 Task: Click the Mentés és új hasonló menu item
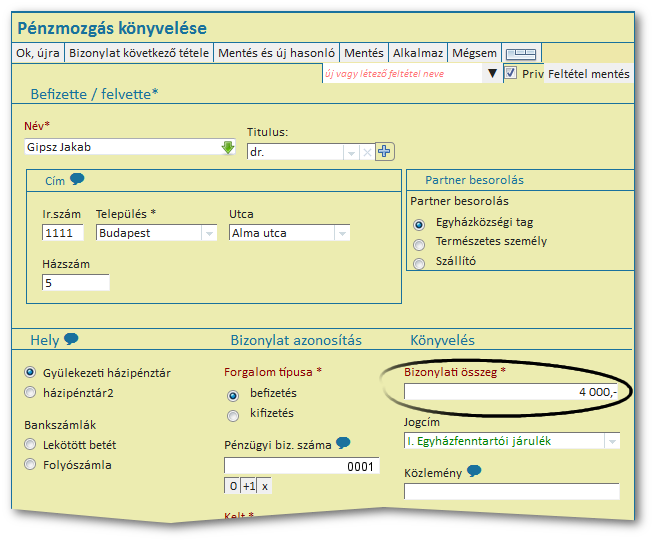tap(276, 53)
